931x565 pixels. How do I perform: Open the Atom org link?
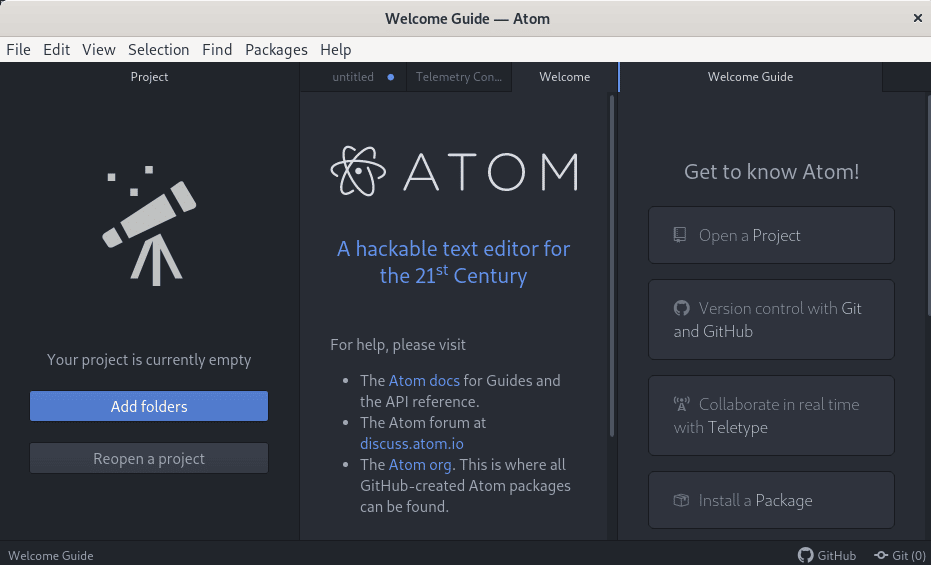click(x=420, y=465)
